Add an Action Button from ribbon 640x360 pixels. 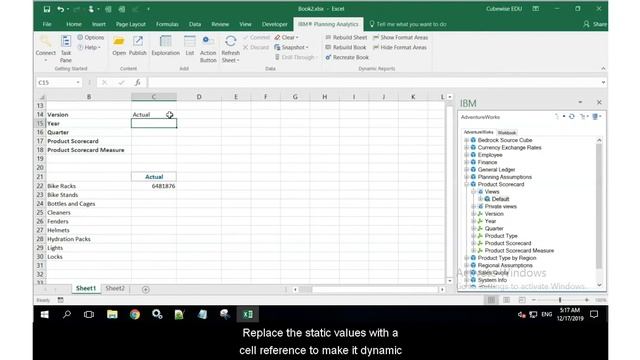click(x=208, y=49)
